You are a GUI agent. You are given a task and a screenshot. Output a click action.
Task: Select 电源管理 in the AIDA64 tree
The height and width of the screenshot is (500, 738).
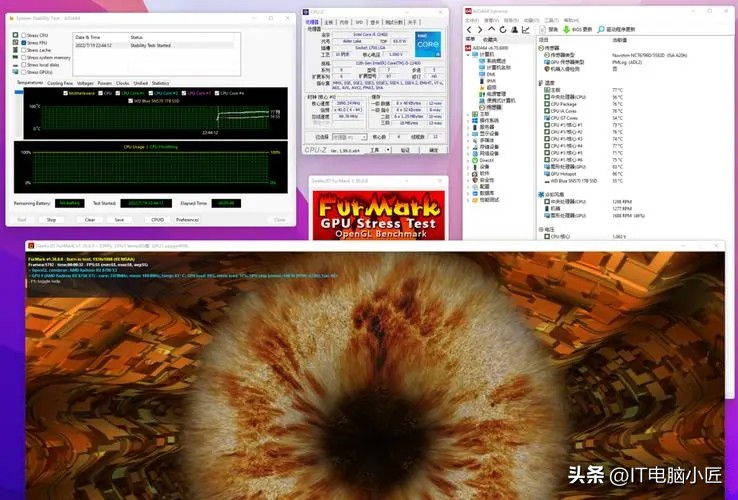pyautogui.click(x=491, y=94)
